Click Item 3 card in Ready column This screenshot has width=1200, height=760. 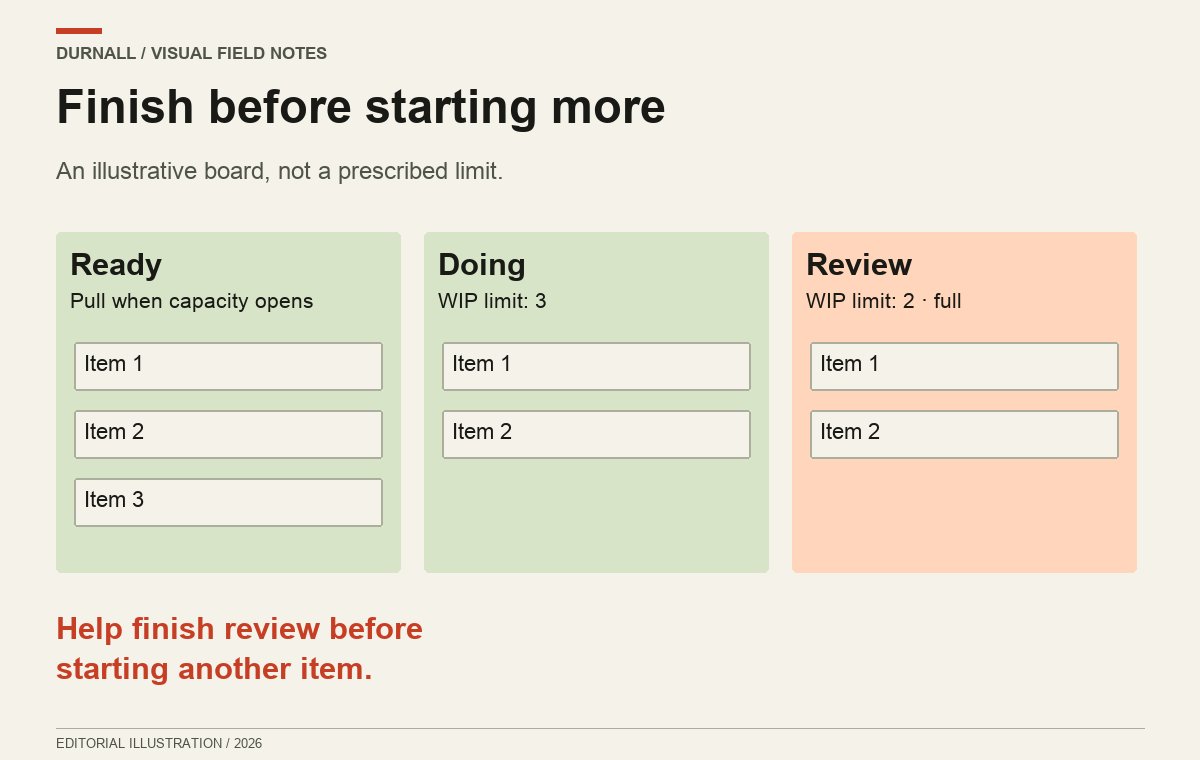pos(228,502)
